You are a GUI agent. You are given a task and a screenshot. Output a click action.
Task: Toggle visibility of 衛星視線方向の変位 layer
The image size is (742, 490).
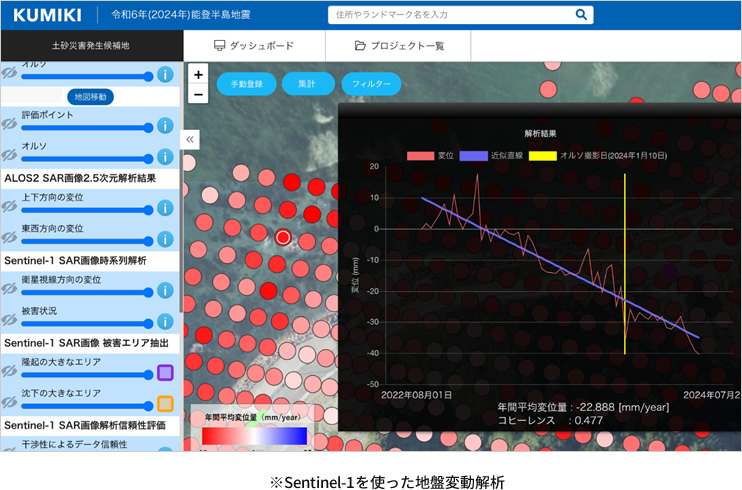pyautogui.click(x=9, y=289)
